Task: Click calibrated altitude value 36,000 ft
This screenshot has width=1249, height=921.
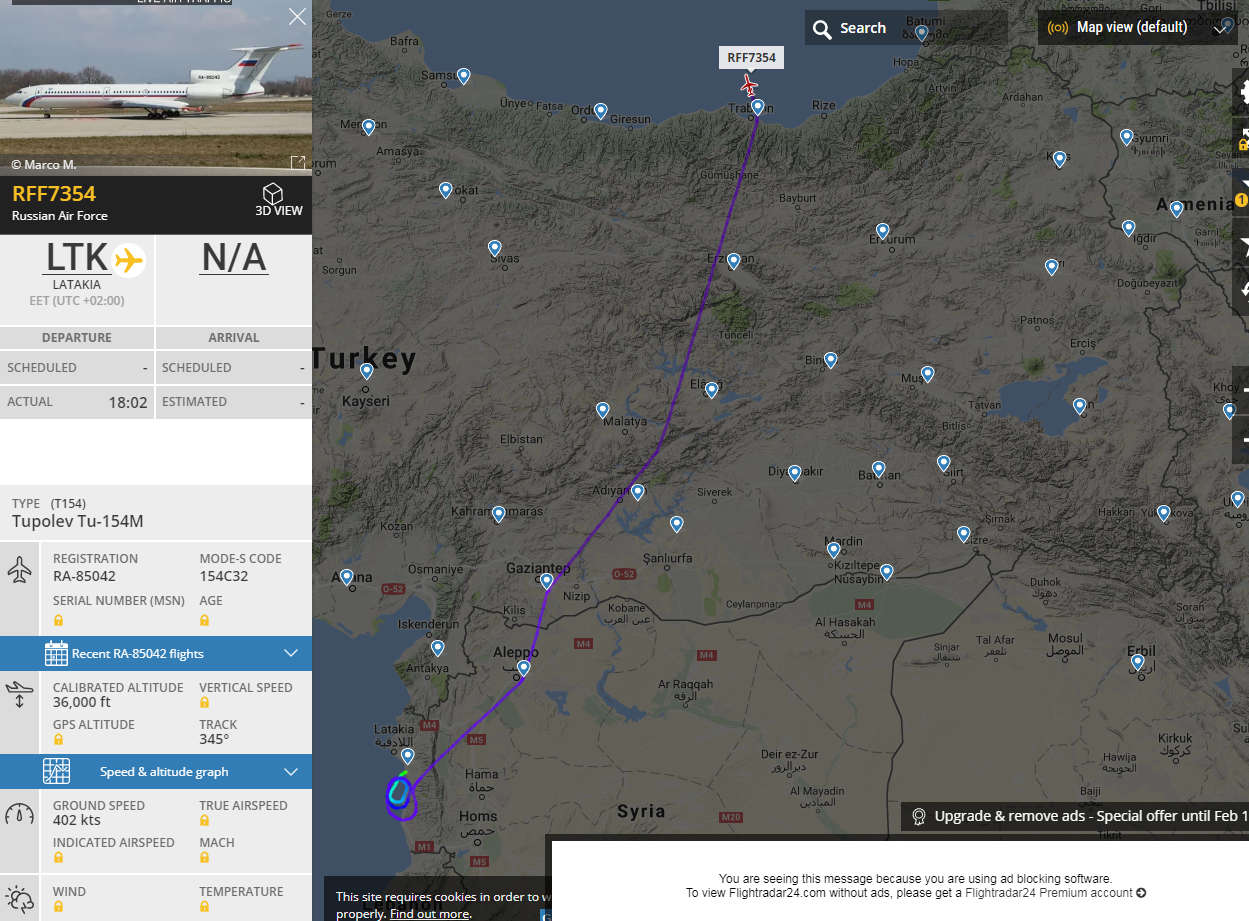Action: point(82,702)
